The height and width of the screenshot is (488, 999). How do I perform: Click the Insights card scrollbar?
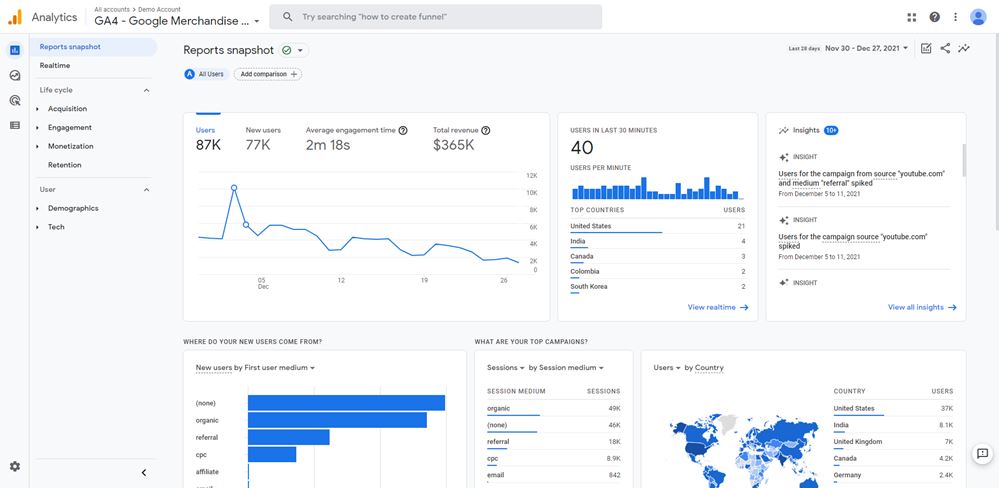click(x=964, y=160)
